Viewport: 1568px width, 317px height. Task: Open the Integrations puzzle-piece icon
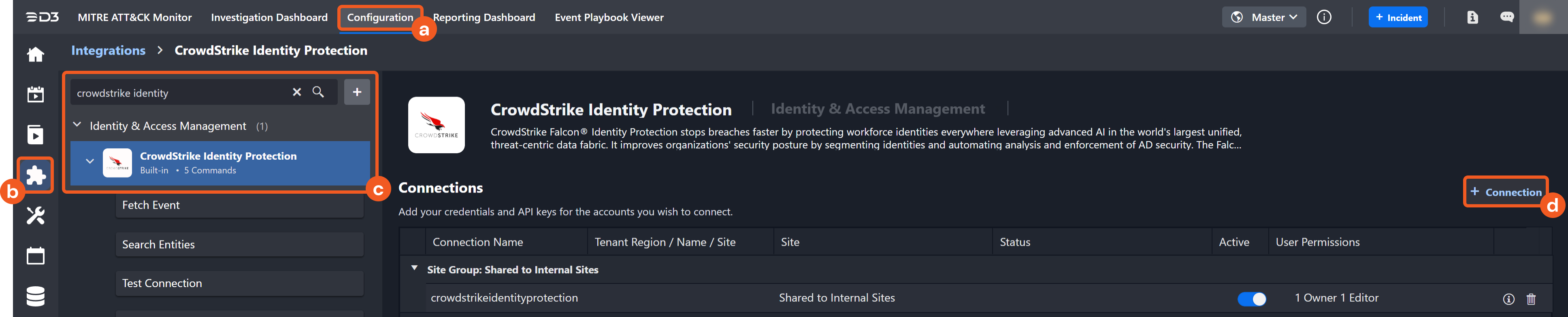(35, 175)
